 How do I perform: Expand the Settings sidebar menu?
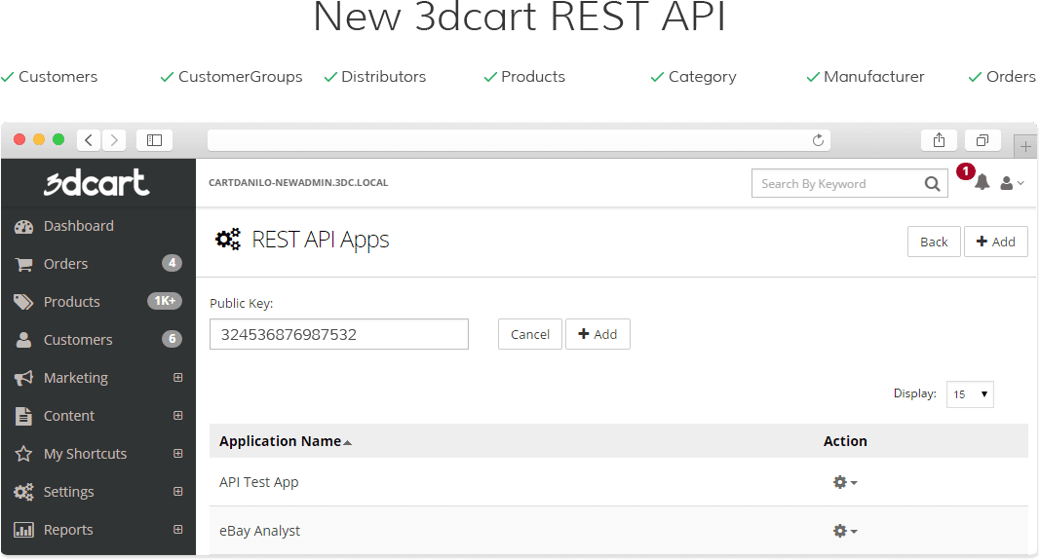178,492
